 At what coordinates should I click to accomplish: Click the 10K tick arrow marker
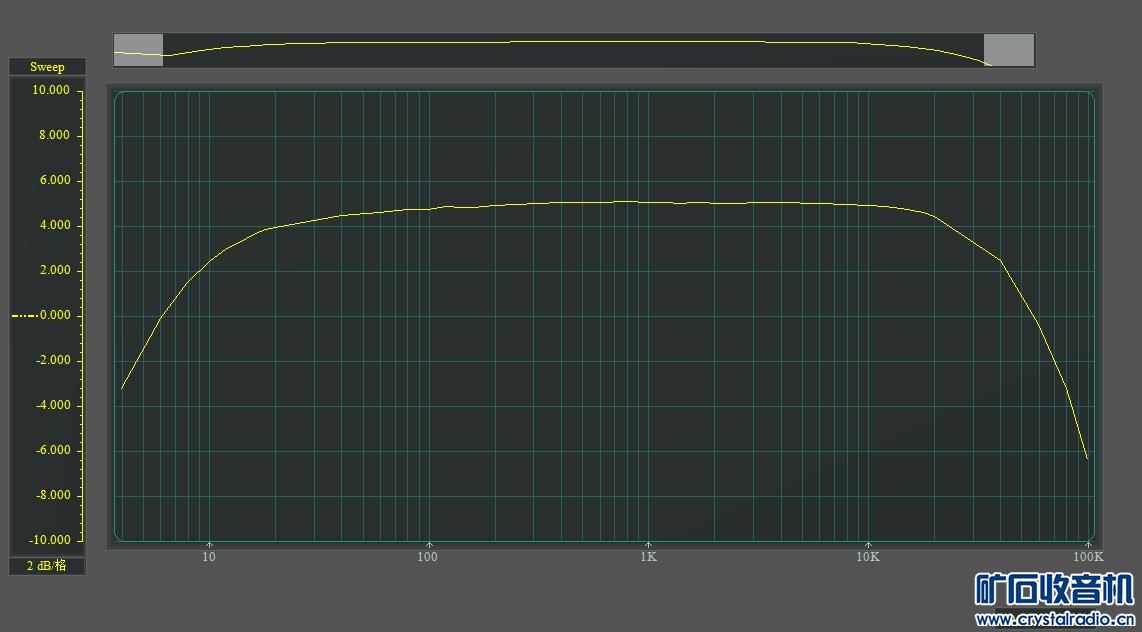[x=868, y=545]
